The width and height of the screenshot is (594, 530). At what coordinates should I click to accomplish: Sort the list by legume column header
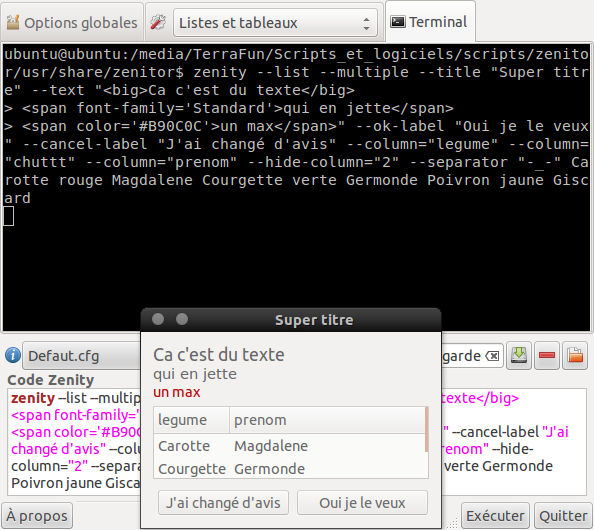[x=192, y=420]
